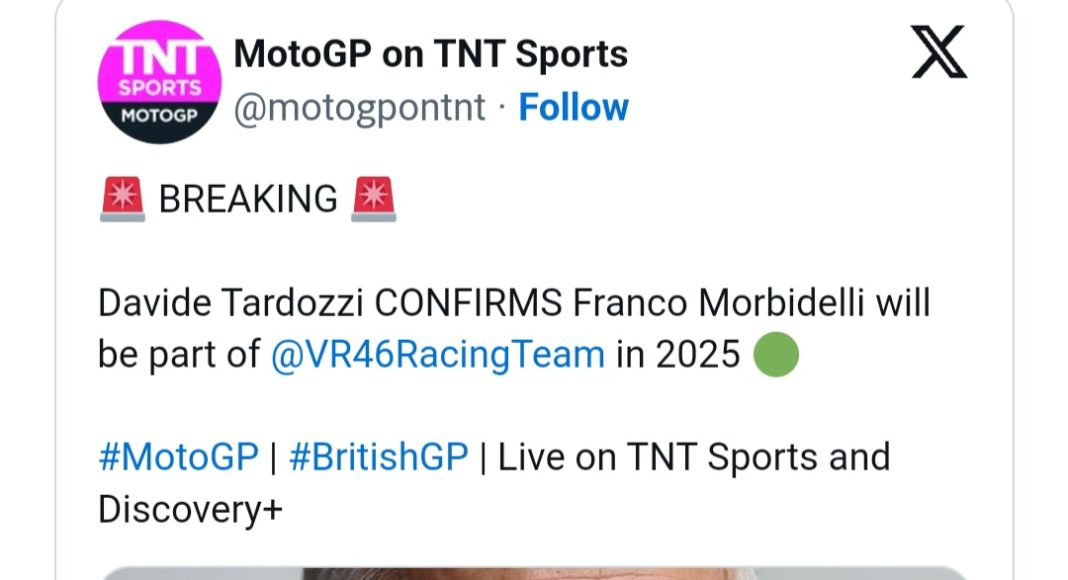Click the "be part of" phrase
This screenshot has width=1068, height=580.
(178, 354)
